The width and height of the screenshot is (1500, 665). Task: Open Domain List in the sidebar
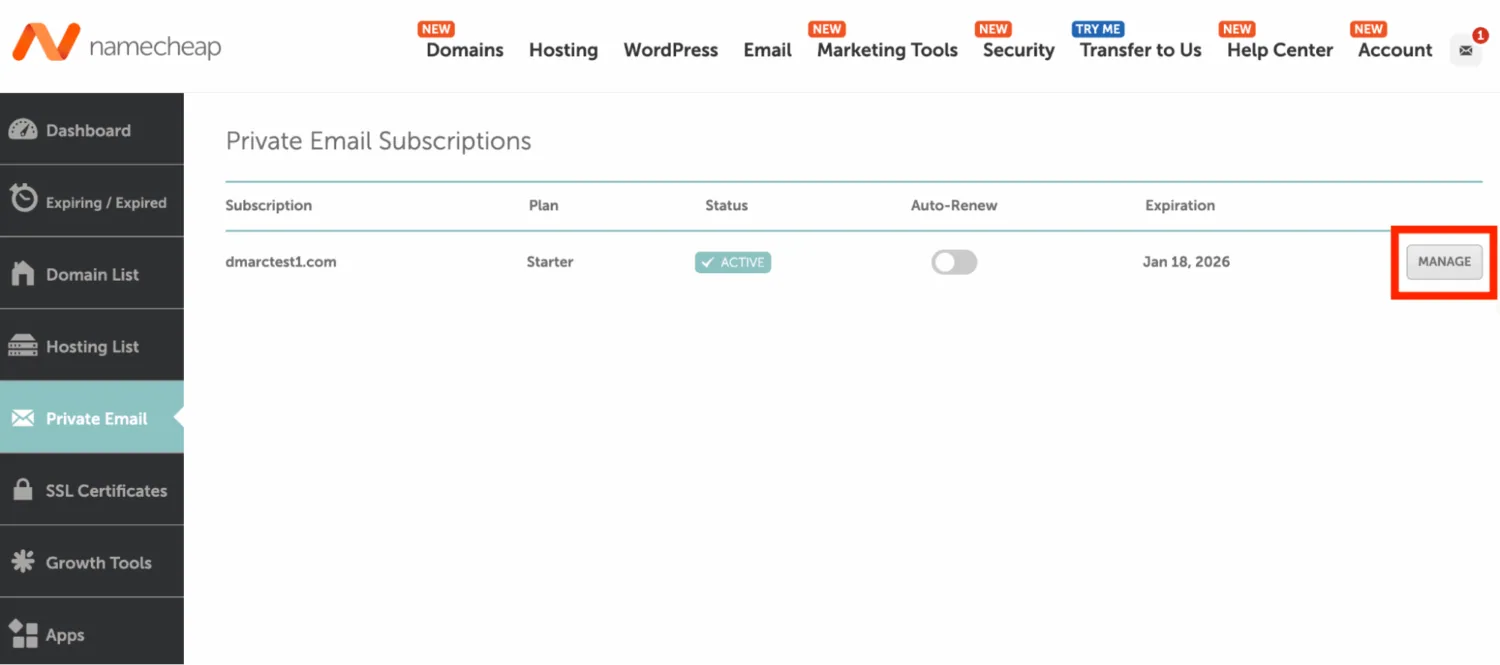92,273
